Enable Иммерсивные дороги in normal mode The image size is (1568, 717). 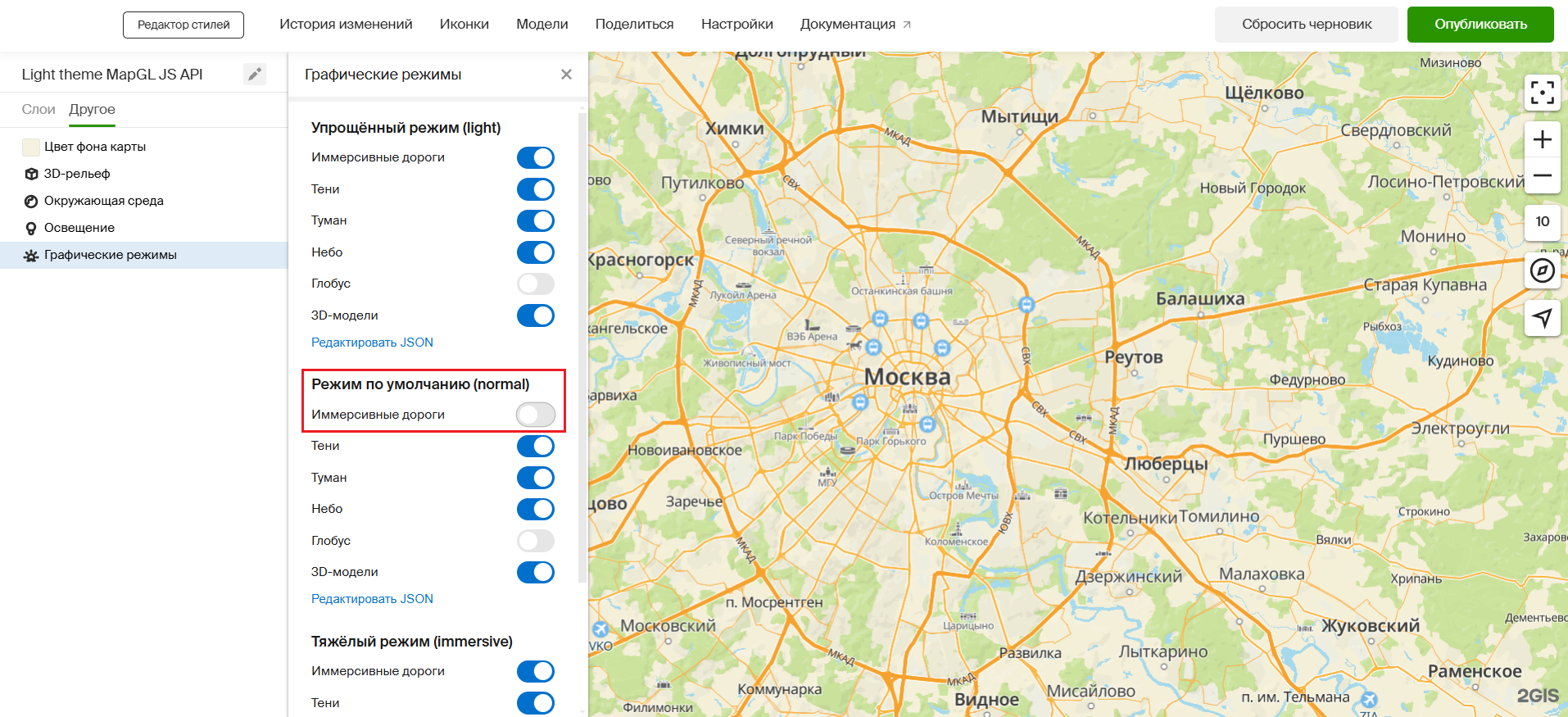pyautogui.click(x=536, y=415)
